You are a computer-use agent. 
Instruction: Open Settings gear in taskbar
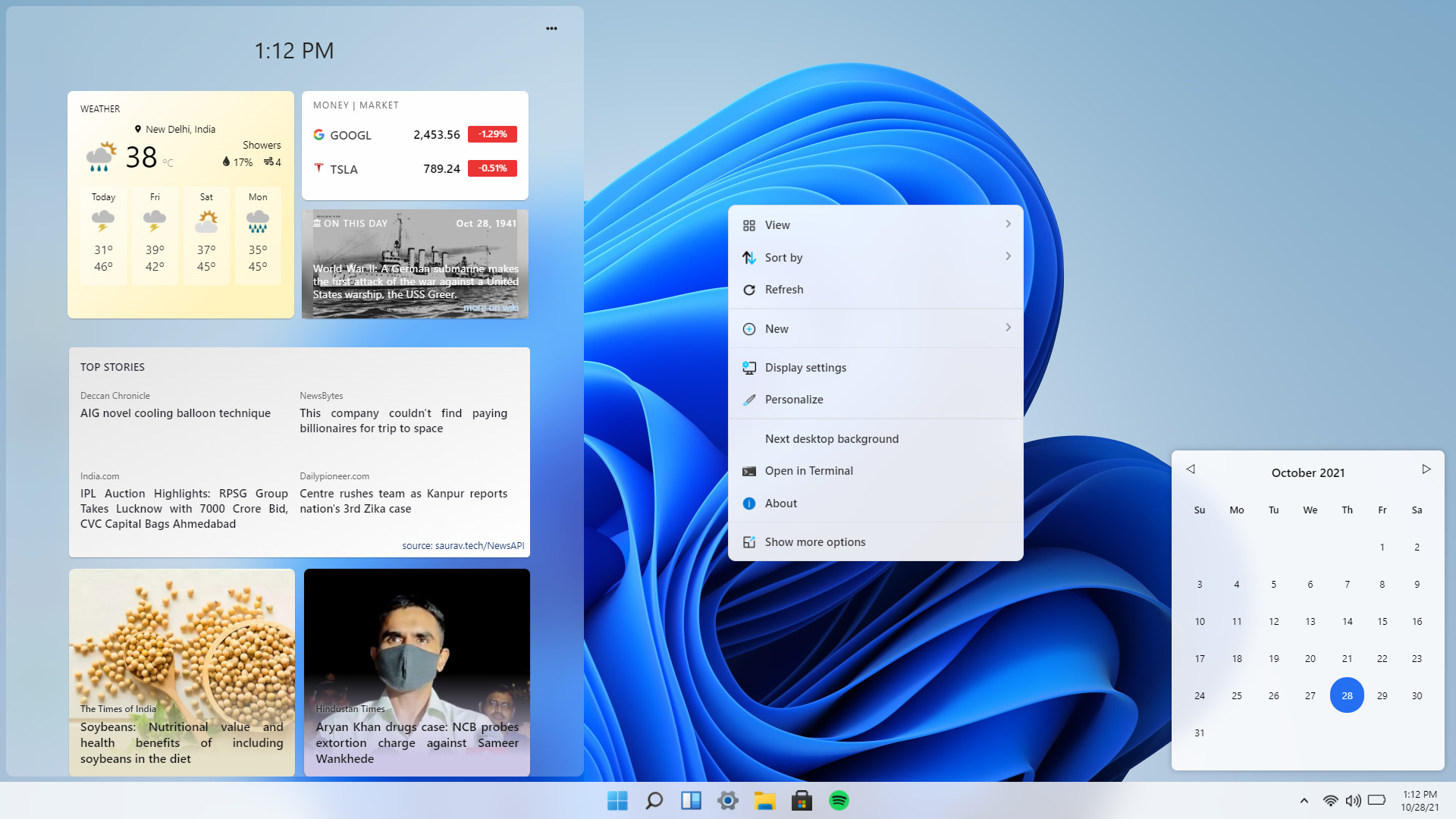(728, 801)
